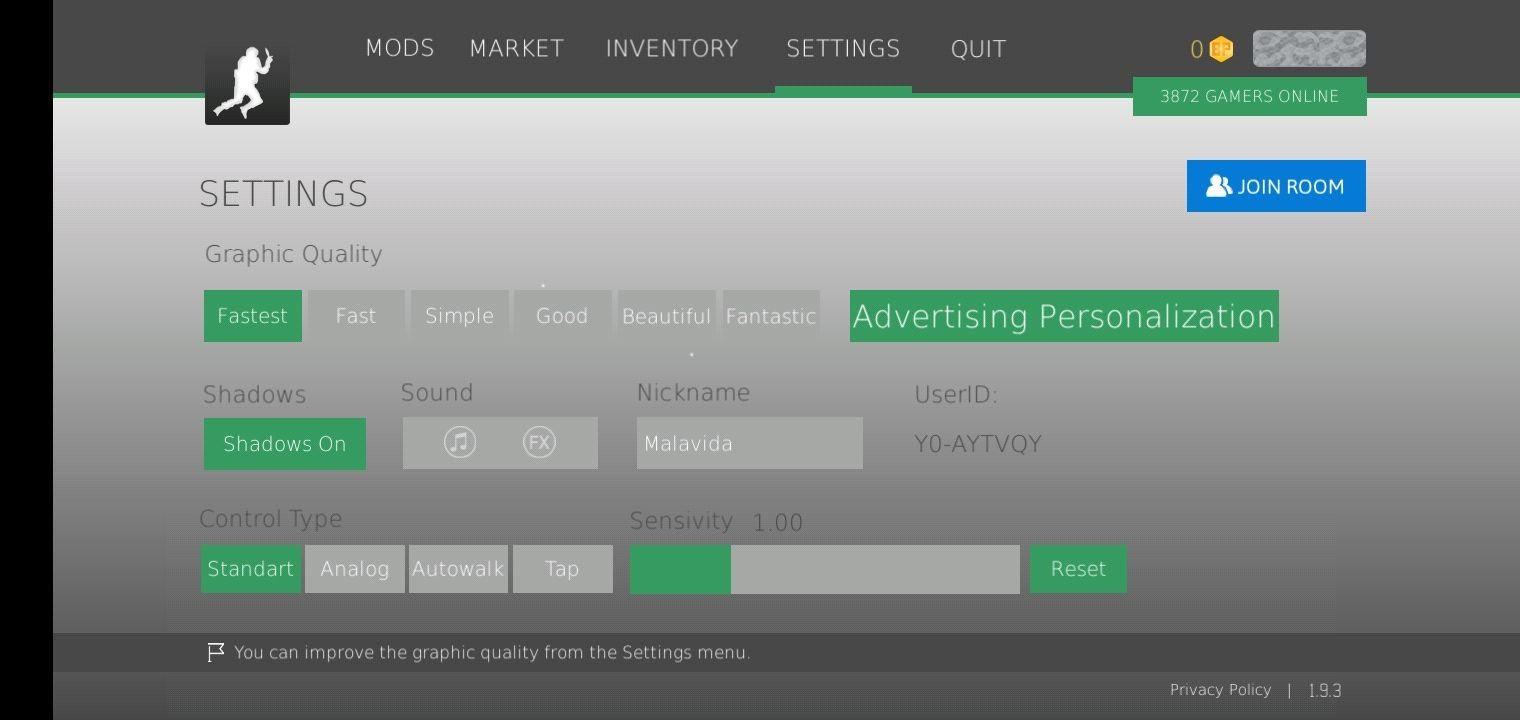Toggle the music note sound icon

click(x=460, y=442)
